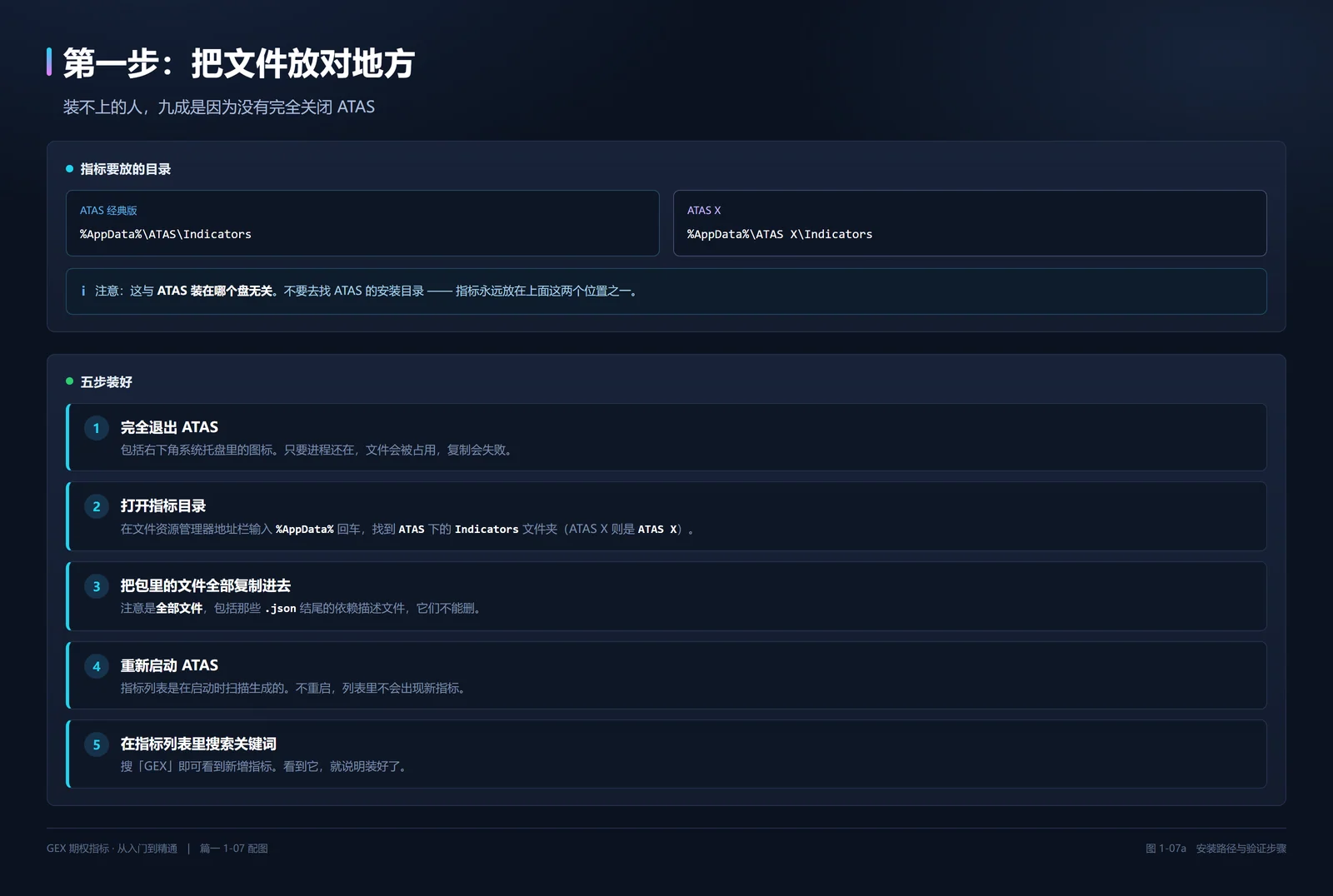The image size is (1333, 896).
Task: Select the step title 把包里的文件全部复制进去
Action: (206, 585)
